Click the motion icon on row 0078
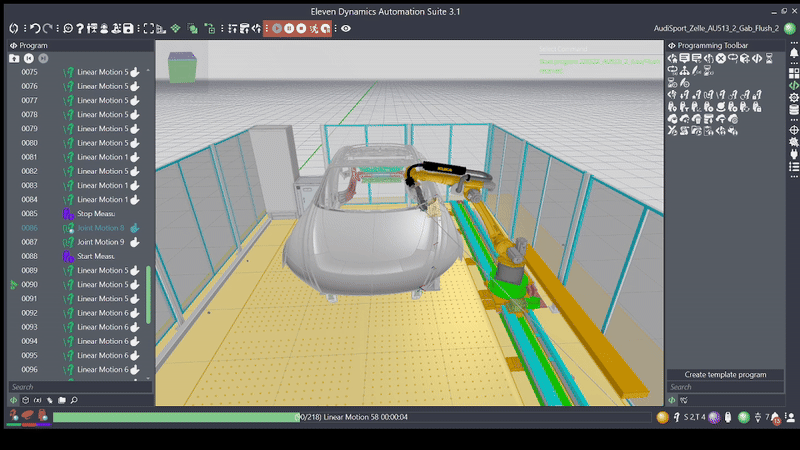 click(x=68, y=115)
